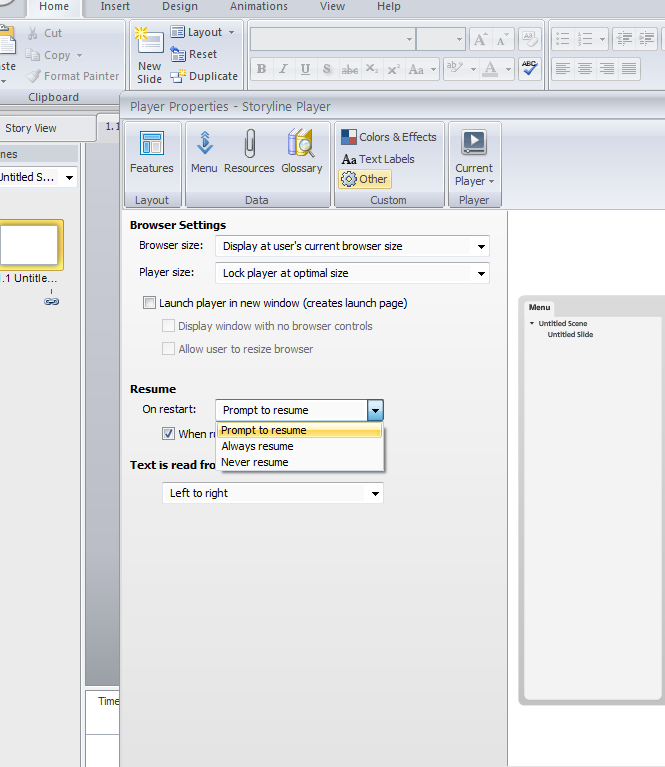This screenshot has height=767, width=665.
Task: Toggle Bold formatting
Action: (261, 69)
